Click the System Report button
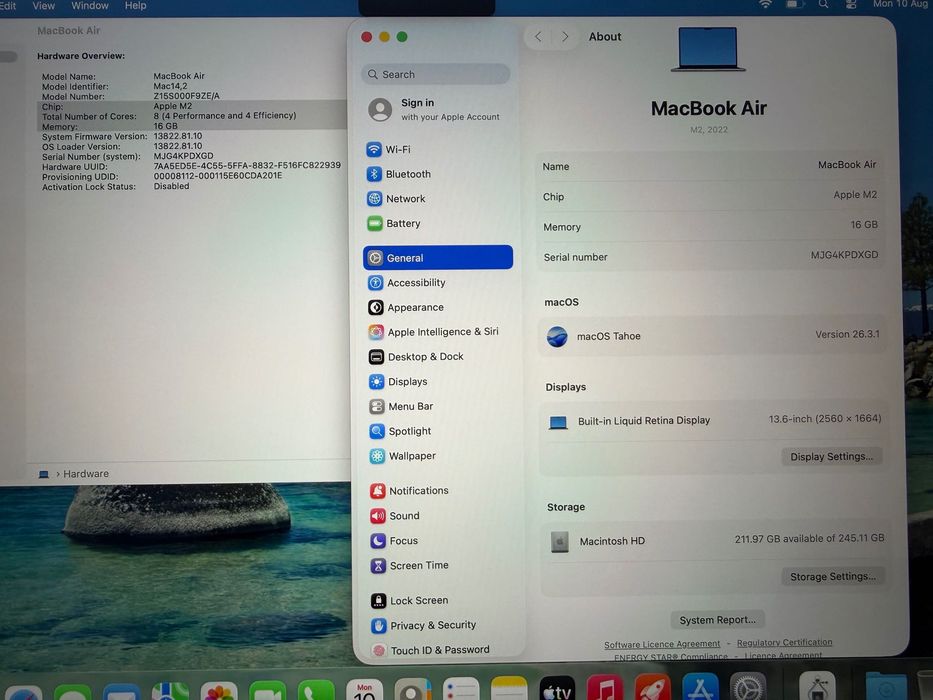933x700 pixels. click(718, 620)
